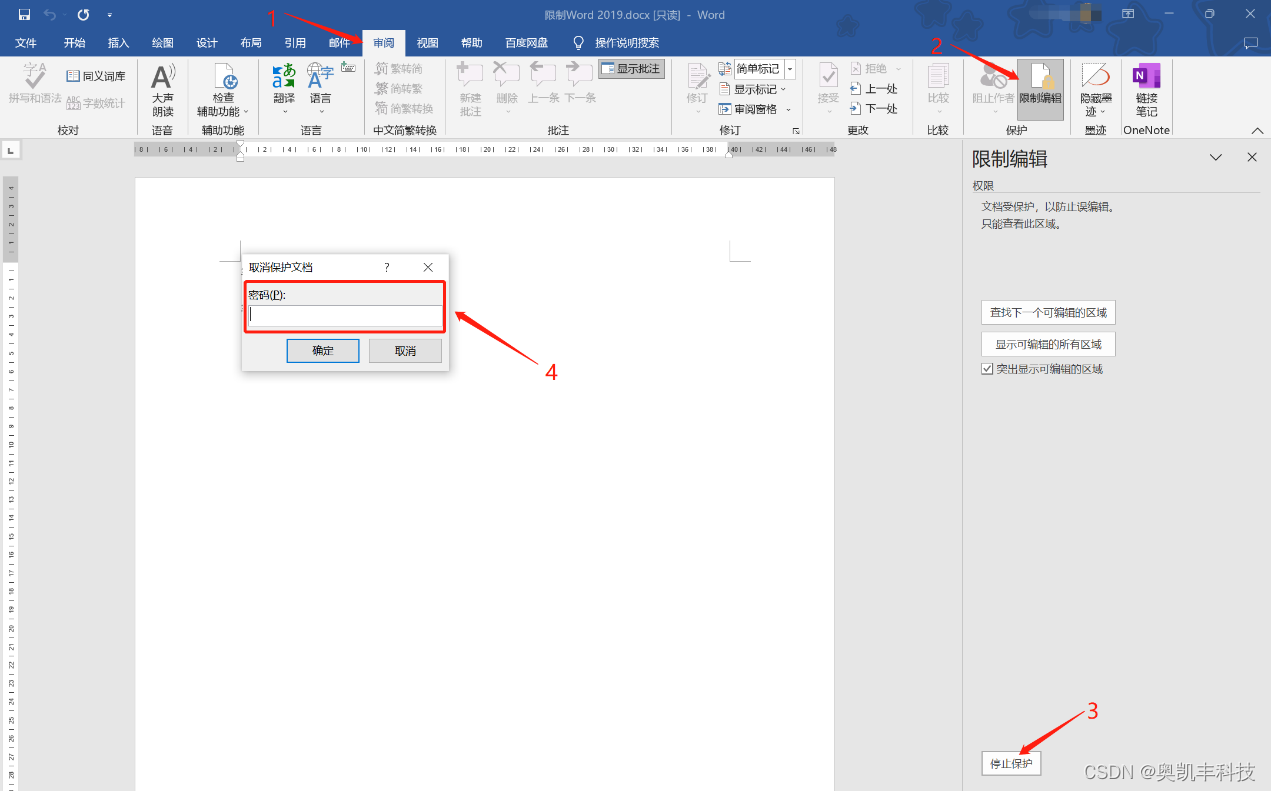Click 字数统计 word count
Image resolution: width=1271 pixels, height=791 pixels.
pyautogui.click(x=96, y=103)
